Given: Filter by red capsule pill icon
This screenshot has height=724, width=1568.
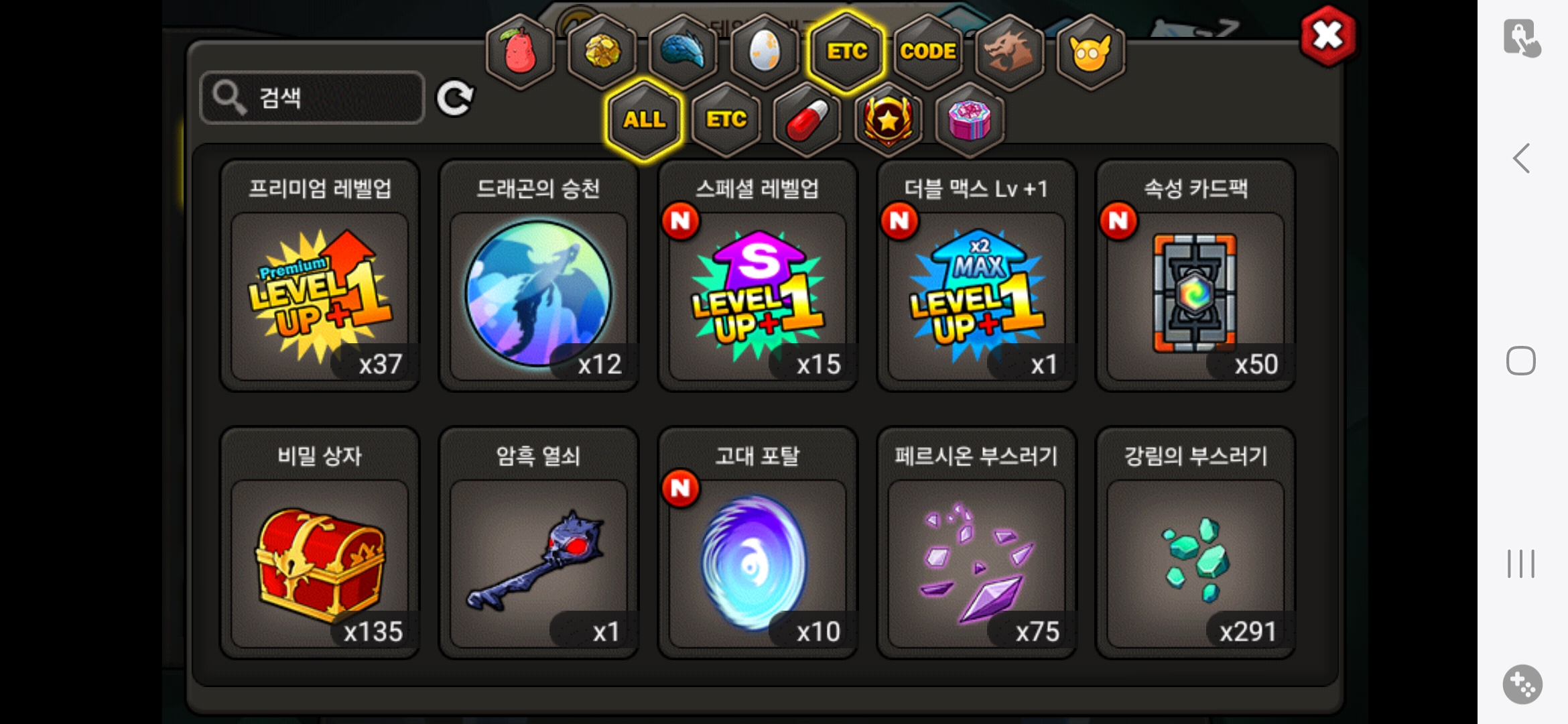Looking at the screenshot, I should pos(807,120).
